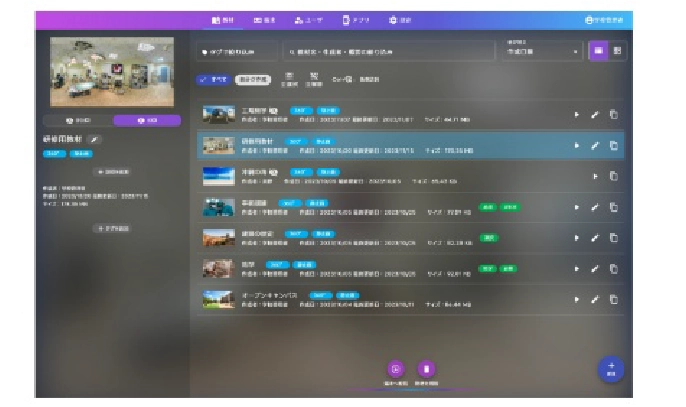Screen dimensions: 686x407
Task: Select the purple view mode button under the preview
Action: (147, 120)
